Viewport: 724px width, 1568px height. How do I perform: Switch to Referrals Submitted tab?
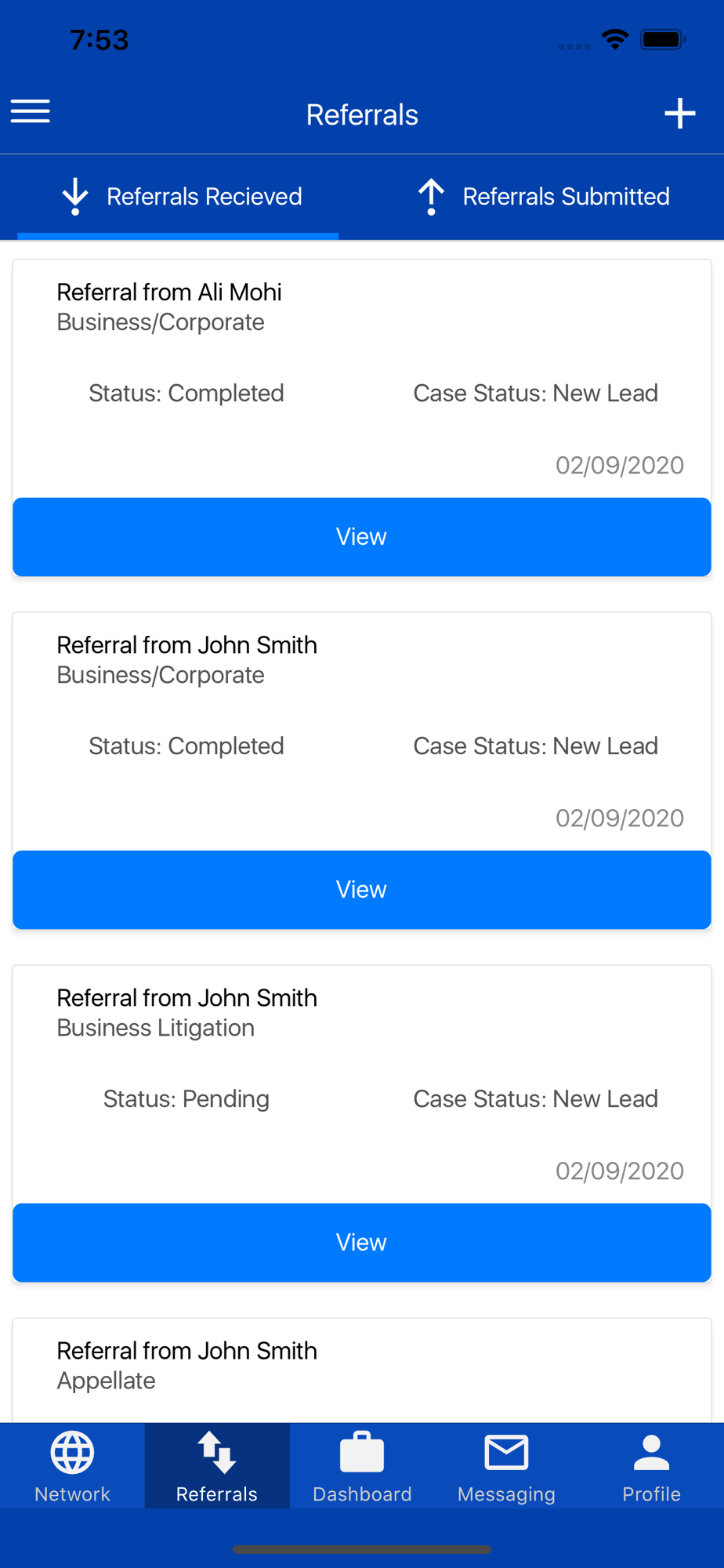coord(543,197)
